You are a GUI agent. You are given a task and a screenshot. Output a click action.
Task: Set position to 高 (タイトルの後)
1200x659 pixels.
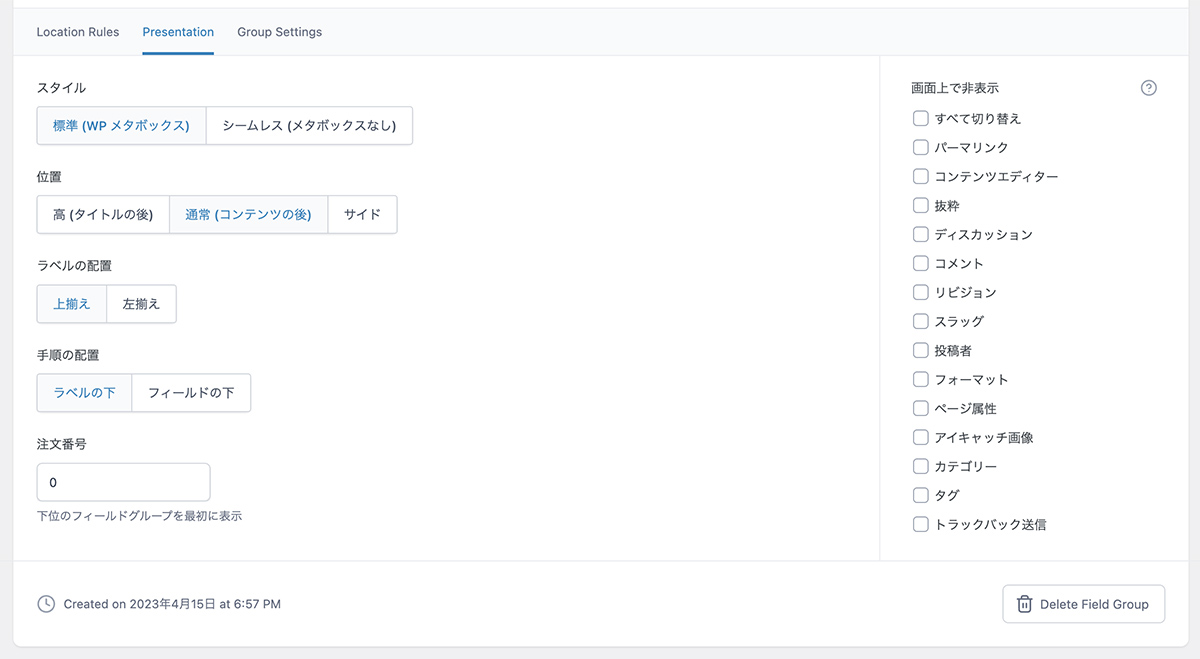[x=103, y=215]
